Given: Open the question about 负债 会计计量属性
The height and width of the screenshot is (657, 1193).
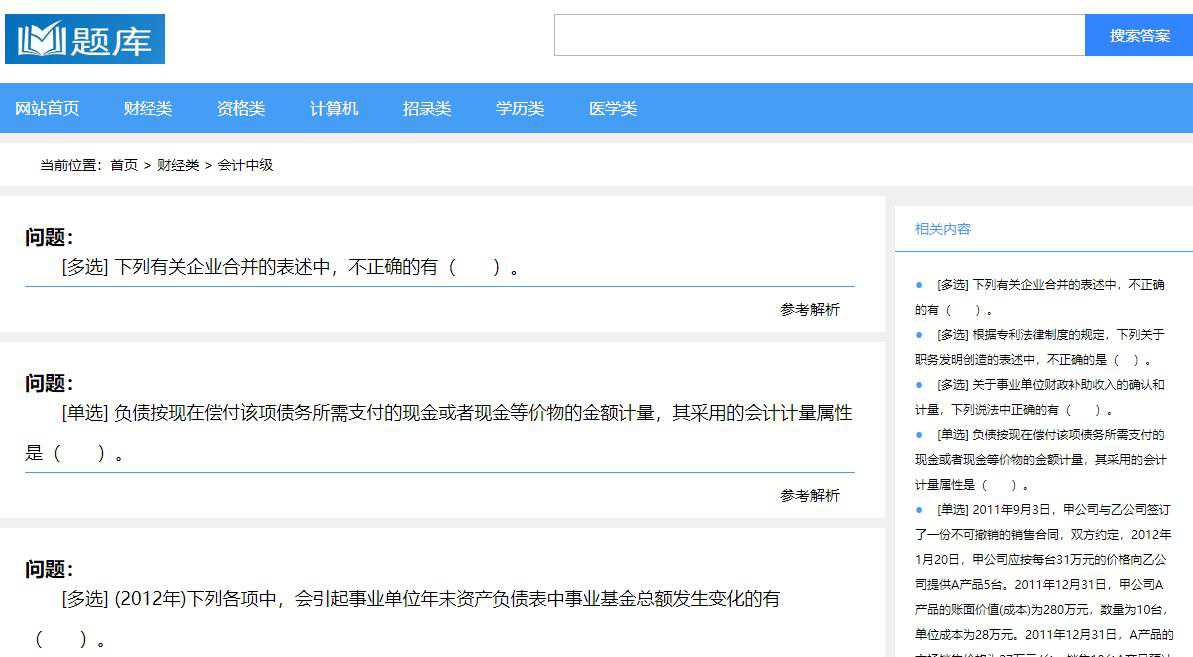Looking at the screenshot, I should (x=438, y=433).
